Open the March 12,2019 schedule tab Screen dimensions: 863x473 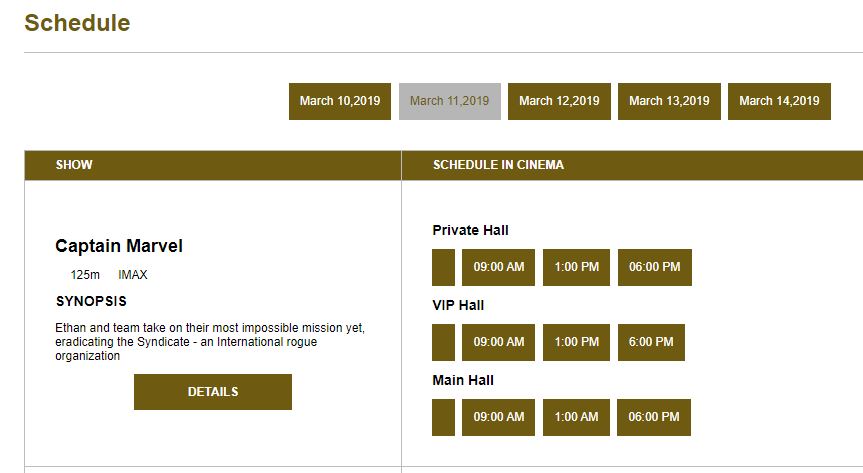pos(559,101)
